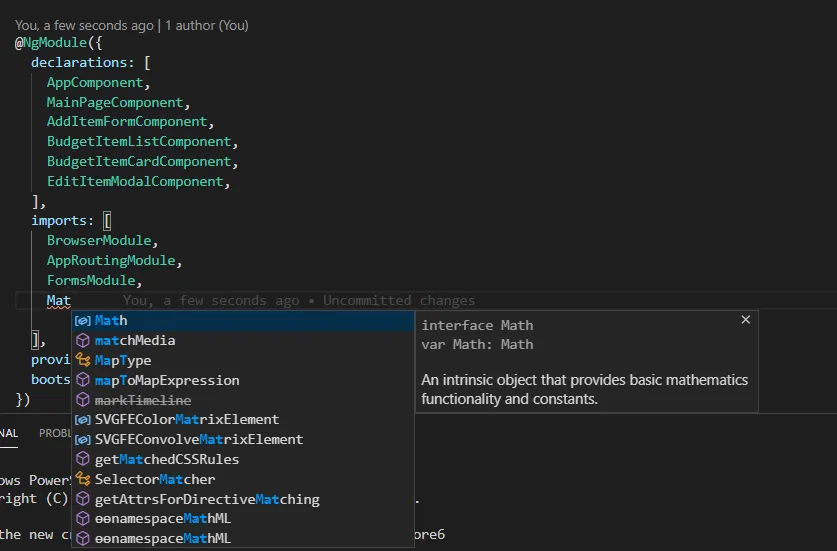Image resolution: width=837 pixels, height=551 pixels.
Task: Click the BrowserModule entry in imports
Action: (102, 241)
